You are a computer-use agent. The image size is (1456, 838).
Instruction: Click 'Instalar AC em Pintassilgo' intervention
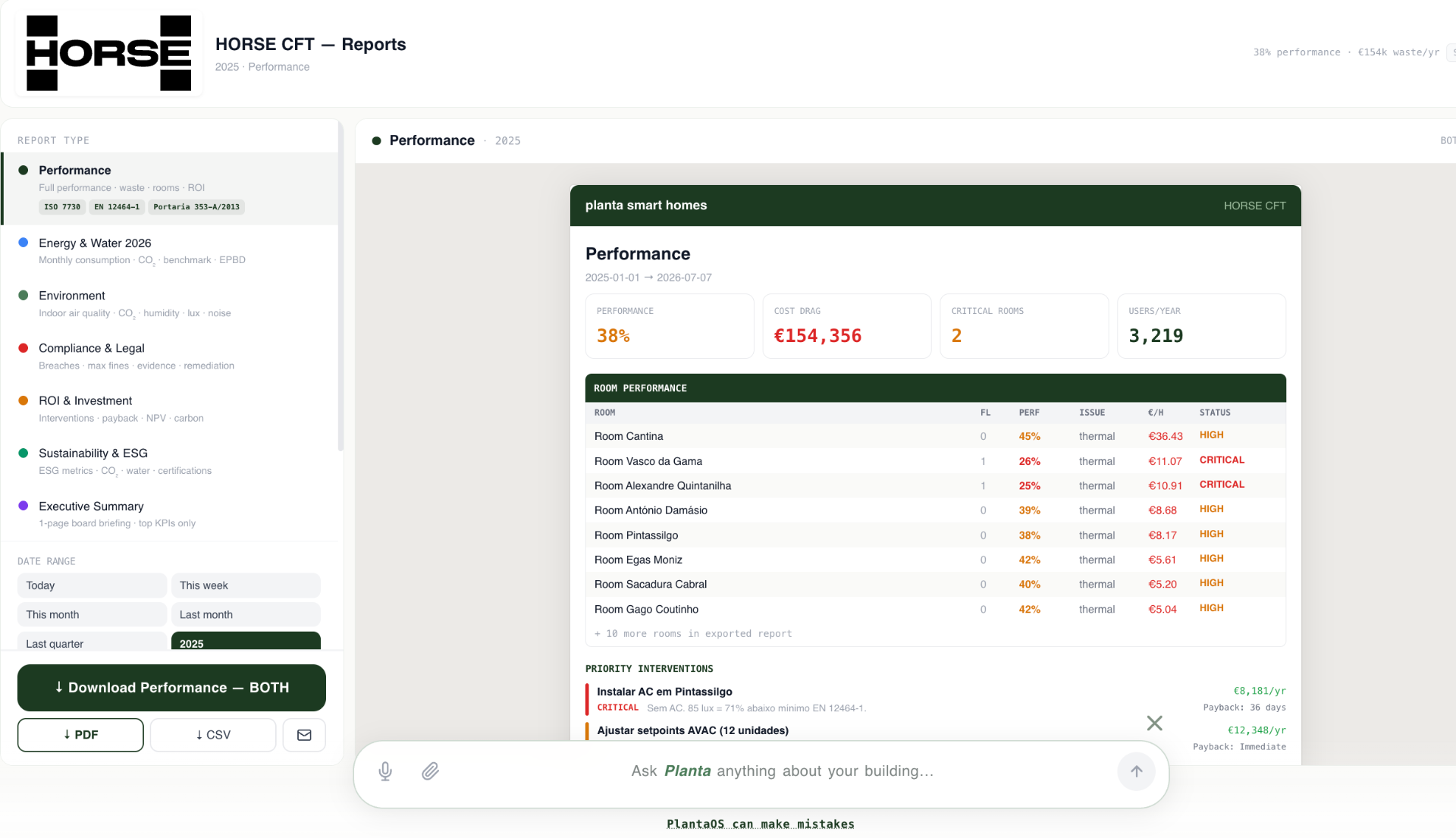pyautogui.click(x=664, y=692)
